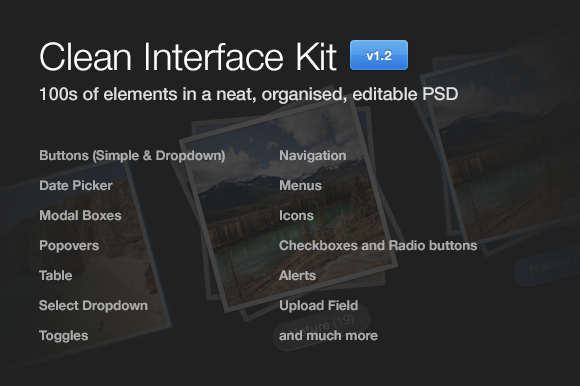The image size is (580, 386).
Task: Click the Date Picker list entry
Action: [x=76, y=186]
